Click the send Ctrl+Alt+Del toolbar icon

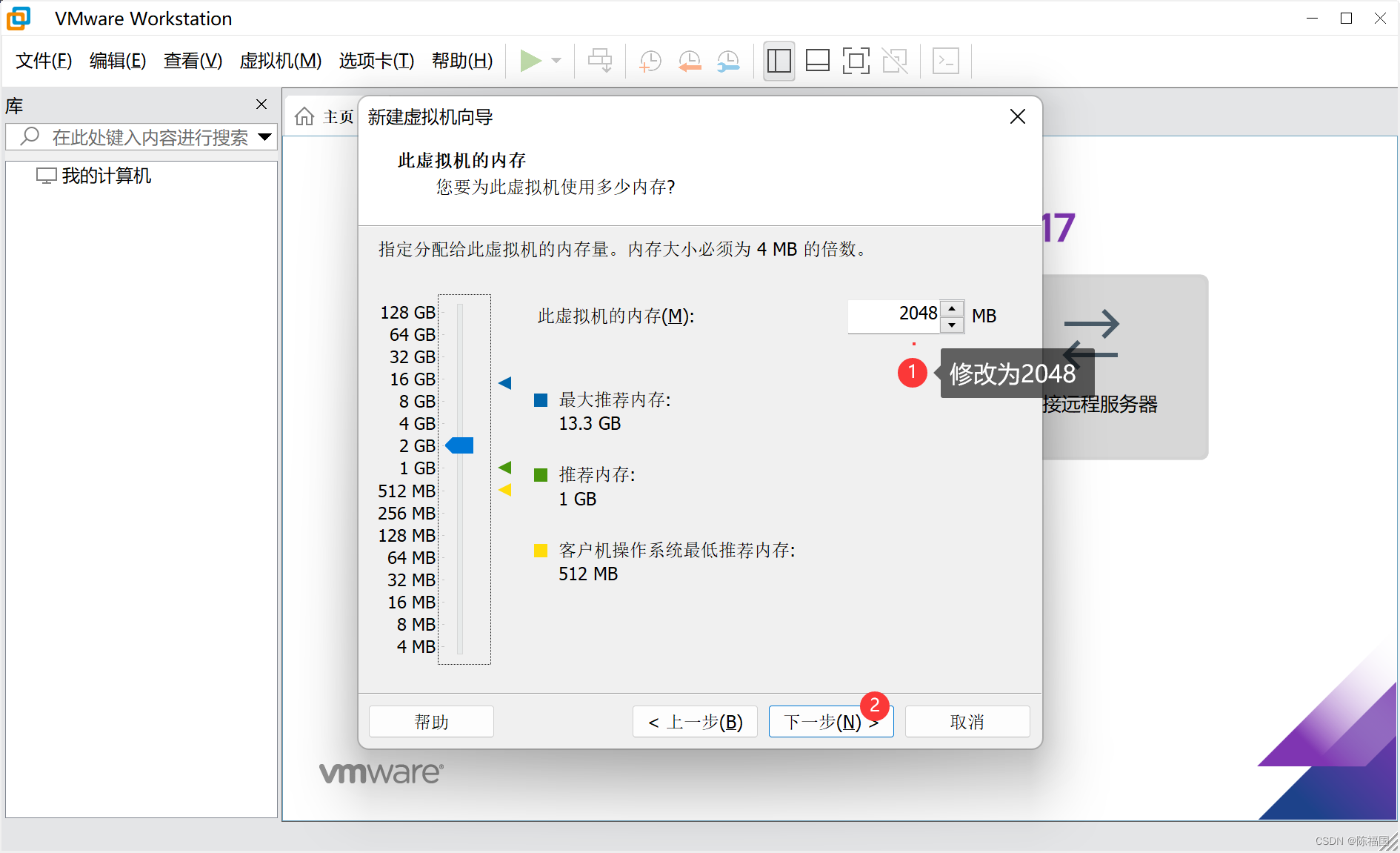[600, 61]
